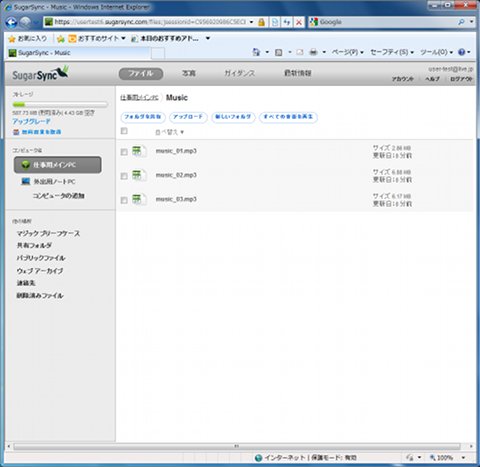This screenshot has width=480, height=467.
Task: Click the IE back navigation arrow
Action: (11, 22)
